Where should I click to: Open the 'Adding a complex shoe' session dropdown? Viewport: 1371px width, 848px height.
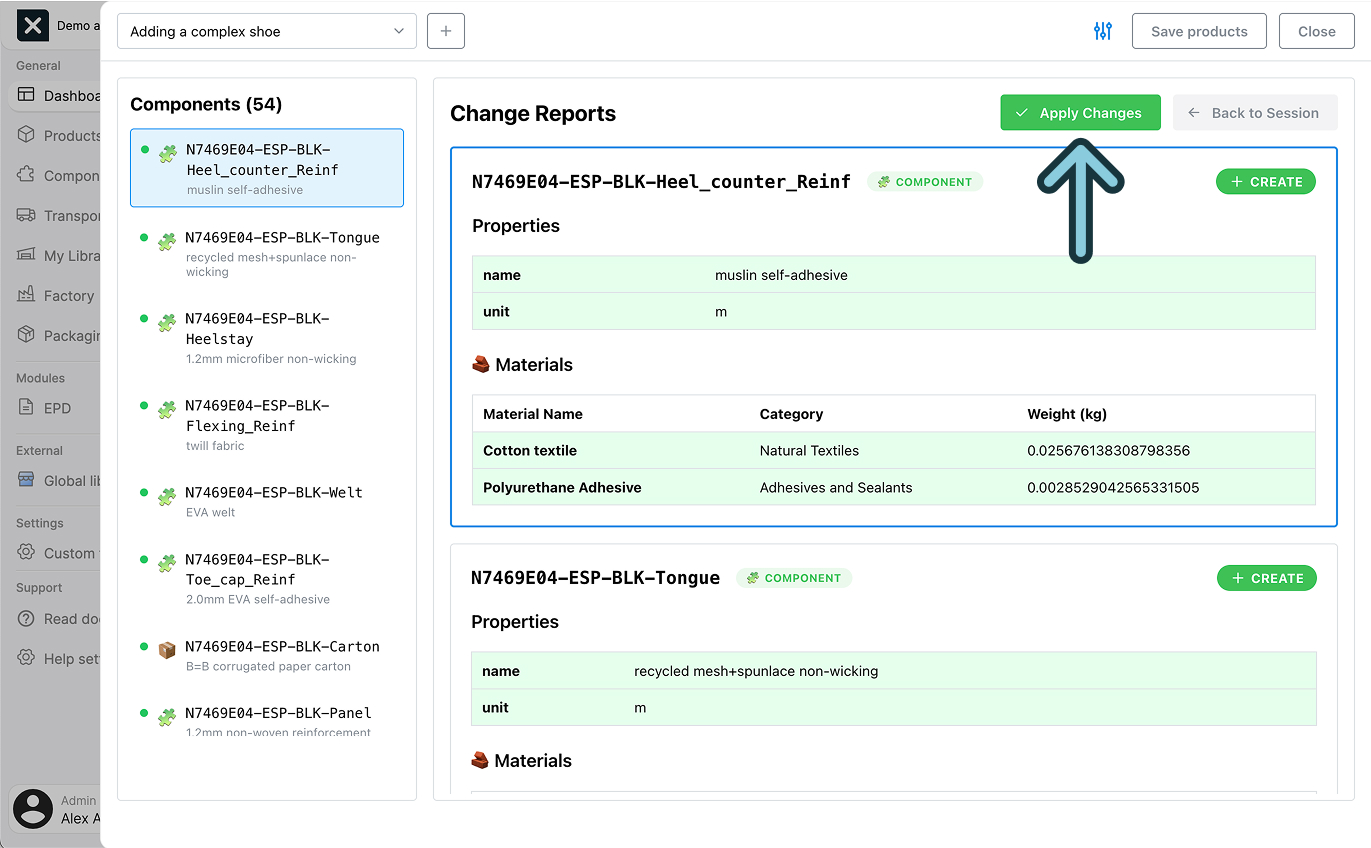[266, 31]
